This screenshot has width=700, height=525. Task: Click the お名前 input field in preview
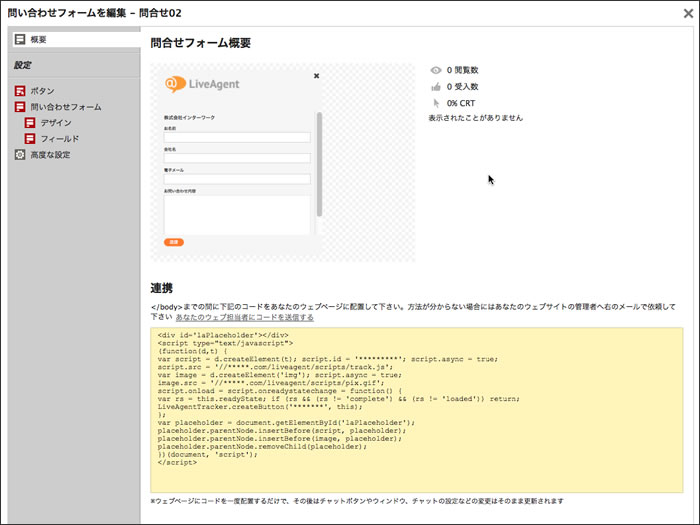pyautogui.click(x=237, y=137)
